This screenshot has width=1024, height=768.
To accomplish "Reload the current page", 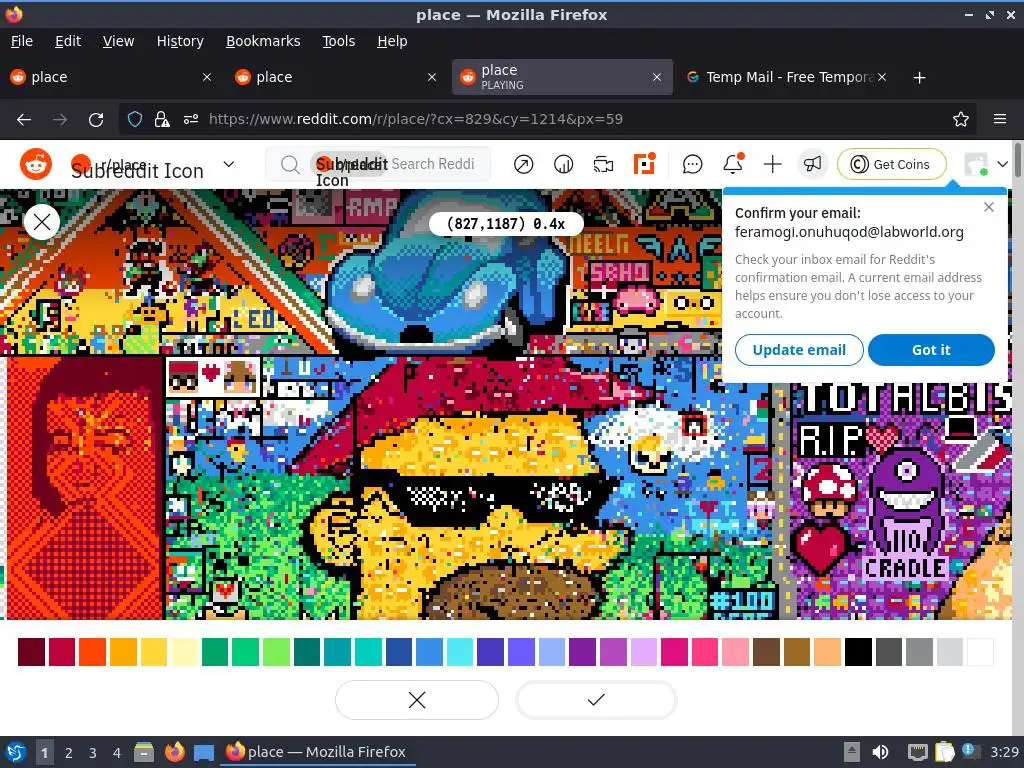I will tap(96, 120).
